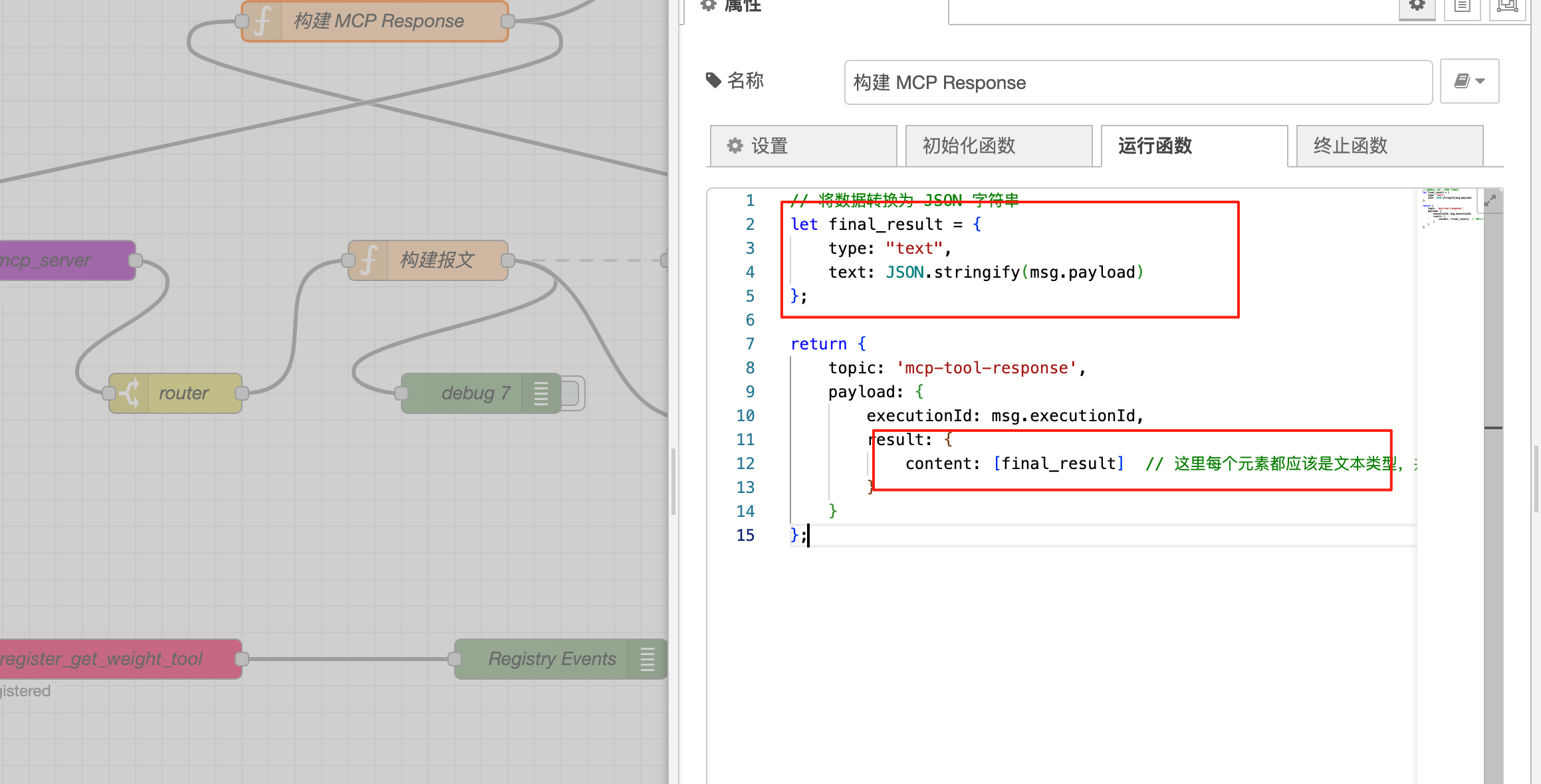Image resolution: width=1541 pixels, height=784 pixels.
Task: Open the library book dropdown beside the name field
Action: coord(1469,81)
